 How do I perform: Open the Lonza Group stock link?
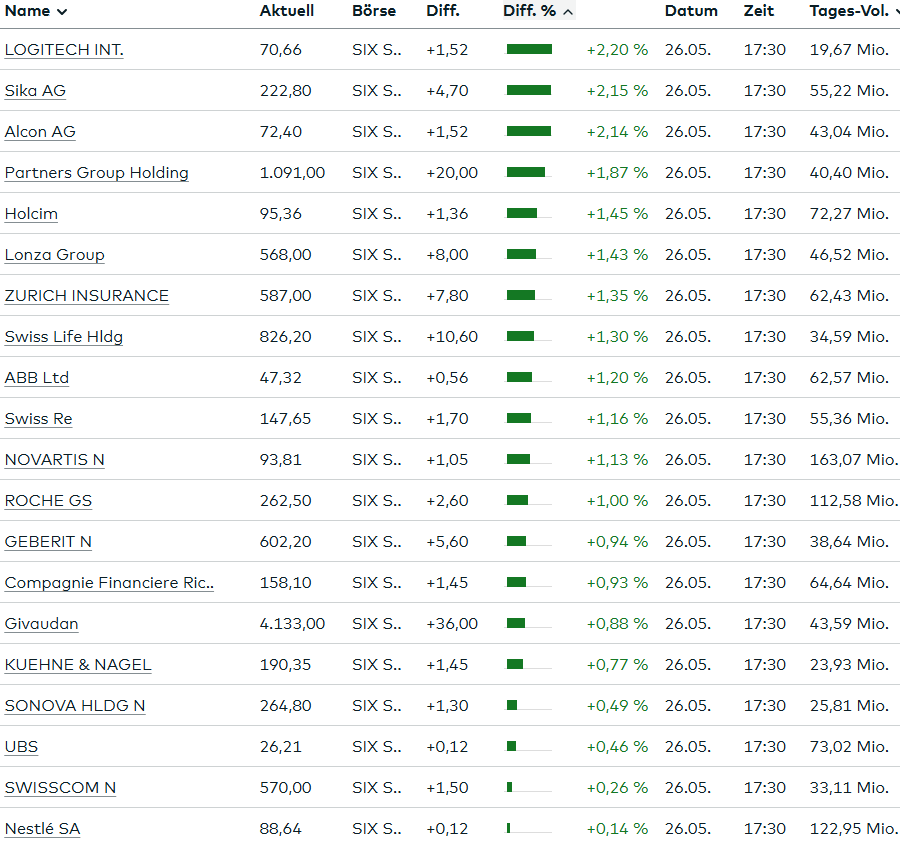click(x=55, y=255)
